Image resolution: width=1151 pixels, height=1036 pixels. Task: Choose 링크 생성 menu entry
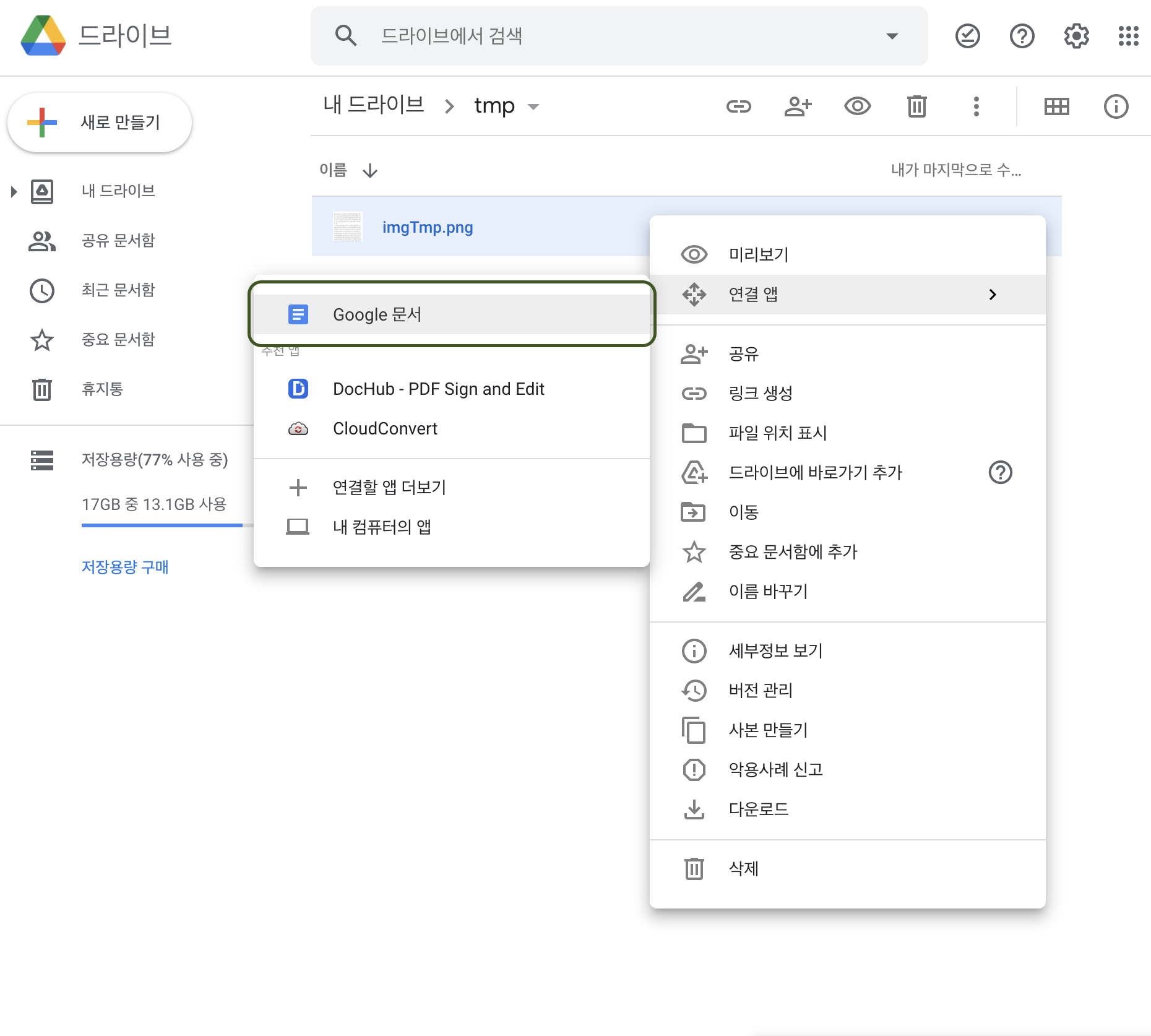point(848,394)
